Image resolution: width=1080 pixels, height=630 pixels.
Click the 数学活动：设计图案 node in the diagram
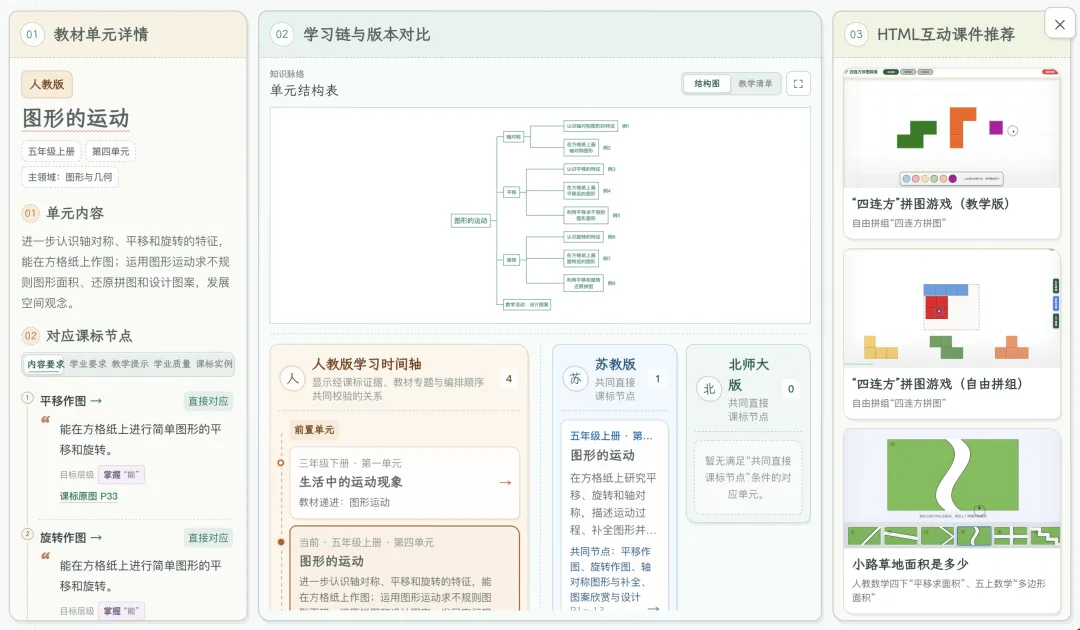pos(526,304)
